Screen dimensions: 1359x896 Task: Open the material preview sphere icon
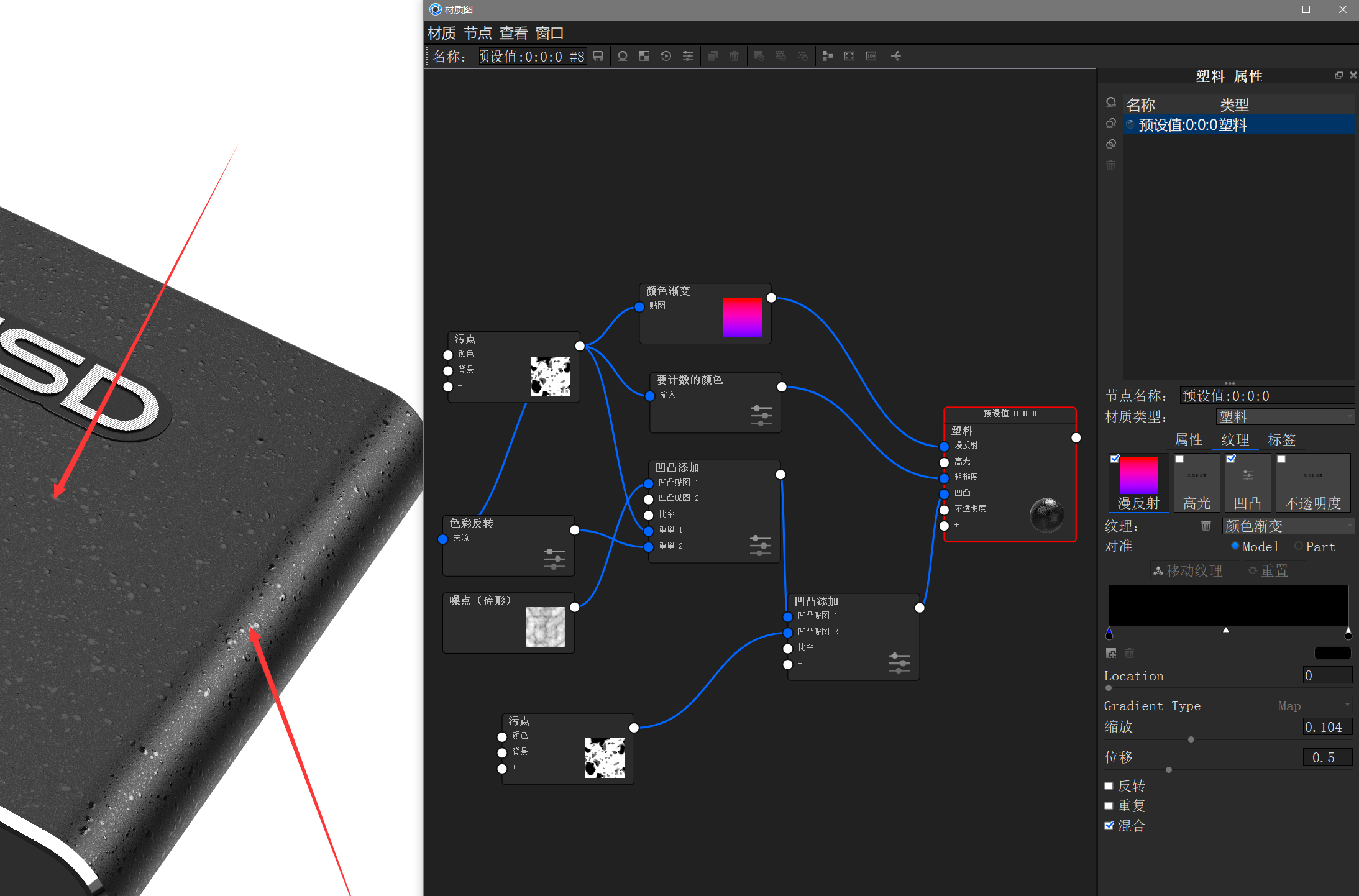pyautogui.click(x=623, y=56)
